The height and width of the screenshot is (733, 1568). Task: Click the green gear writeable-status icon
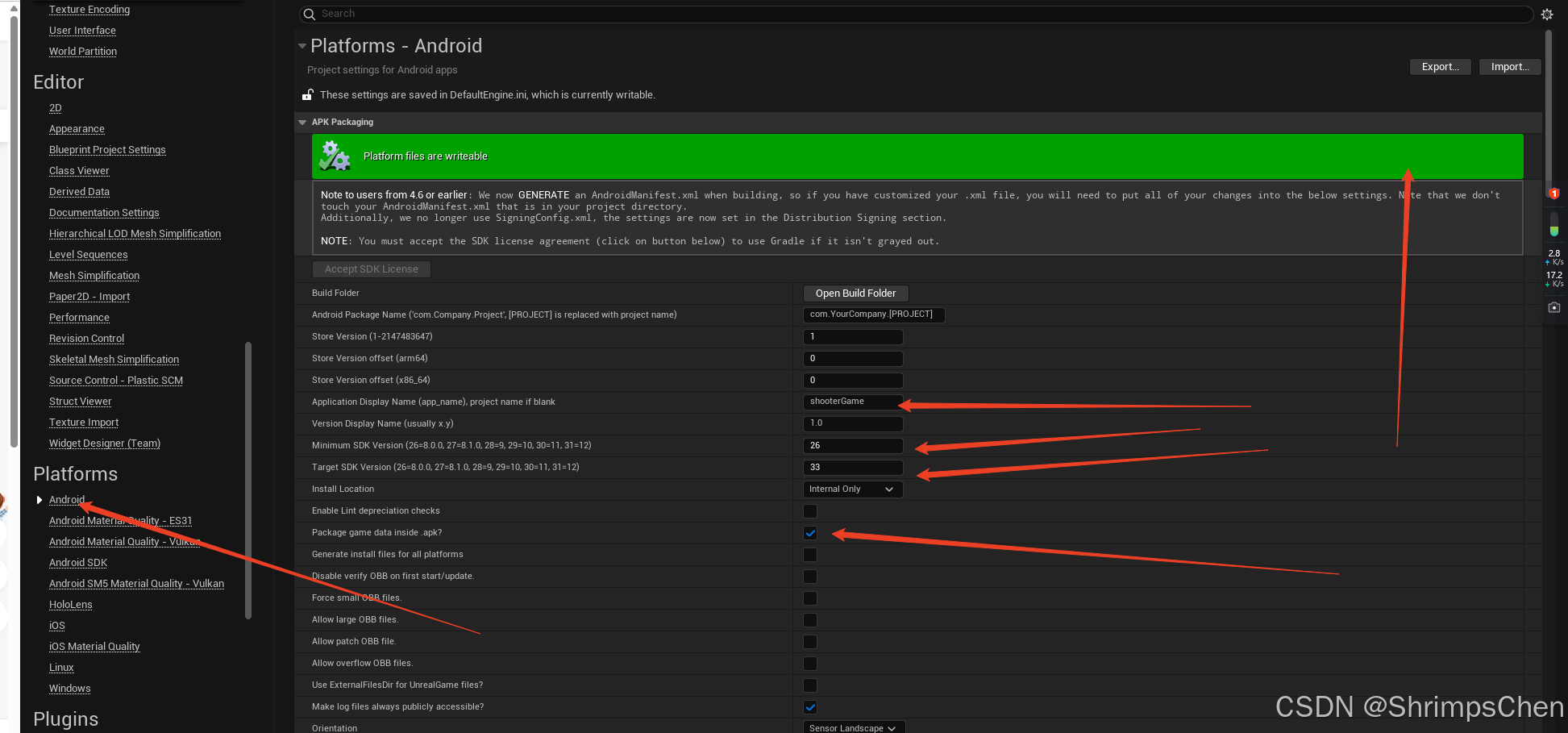335,156
